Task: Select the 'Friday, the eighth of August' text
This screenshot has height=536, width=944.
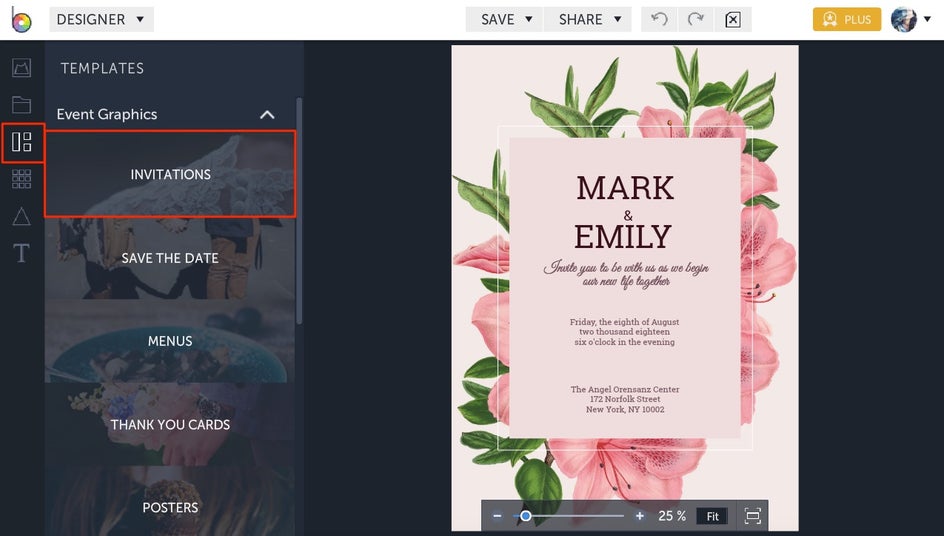Action: tap(624, 332)
